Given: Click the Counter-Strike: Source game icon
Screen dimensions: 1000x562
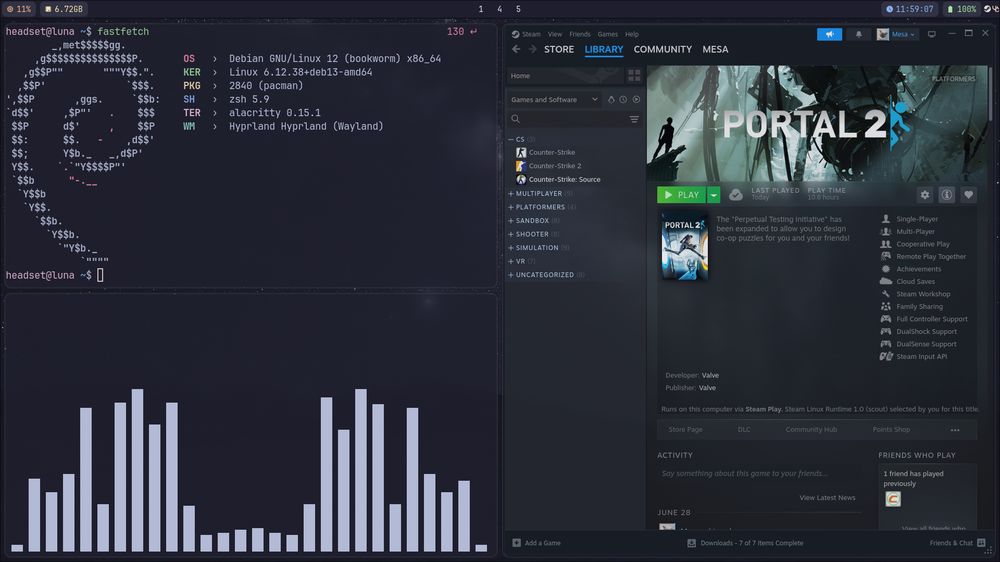Looking at the screenshot, I should tap(521, 180).
